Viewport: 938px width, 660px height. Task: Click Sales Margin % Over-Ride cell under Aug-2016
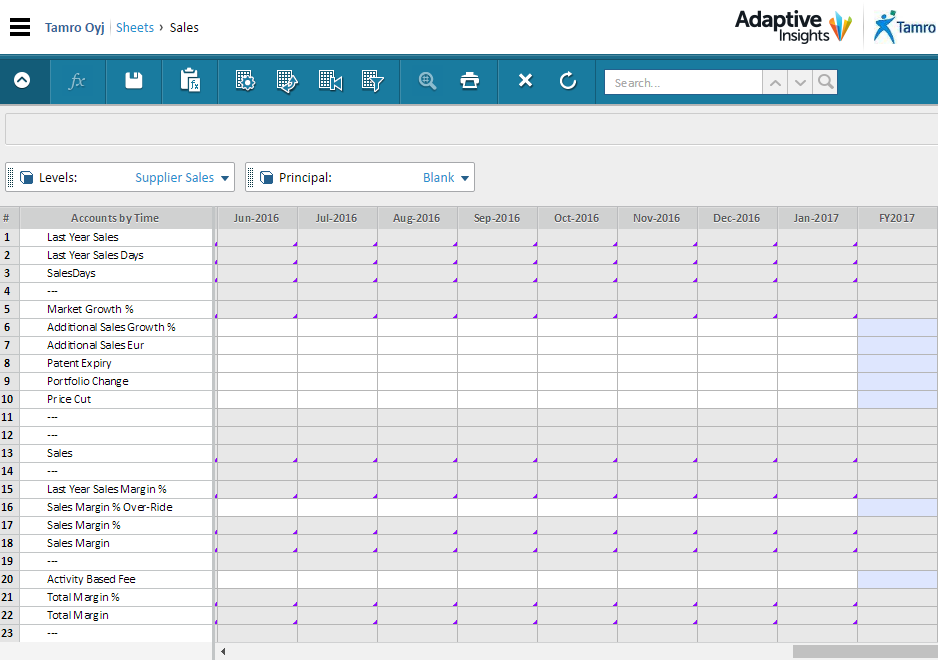tap(417, 507)
